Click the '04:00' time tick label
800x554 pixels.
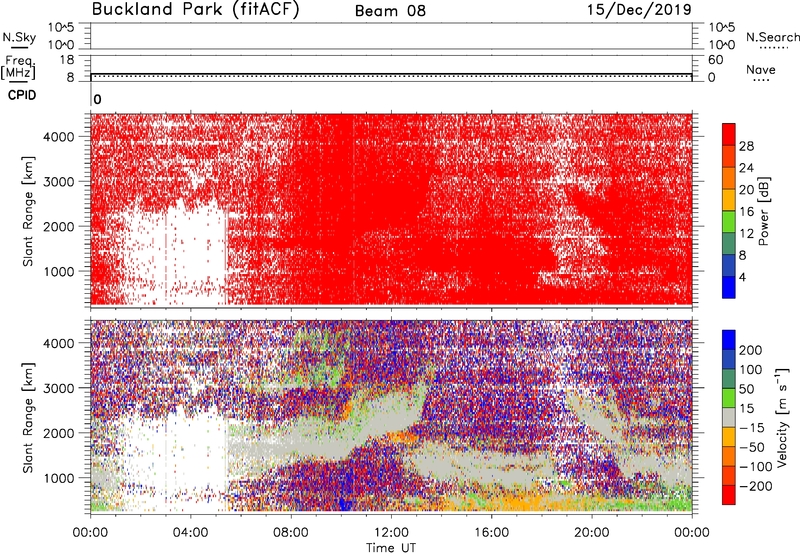tap(191, 533)
